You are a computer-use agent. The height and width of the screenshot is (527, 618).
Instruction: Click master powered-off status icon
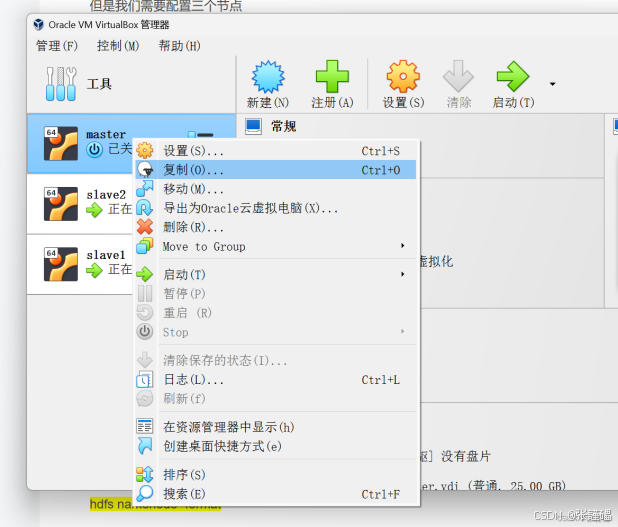click(95, 149)
